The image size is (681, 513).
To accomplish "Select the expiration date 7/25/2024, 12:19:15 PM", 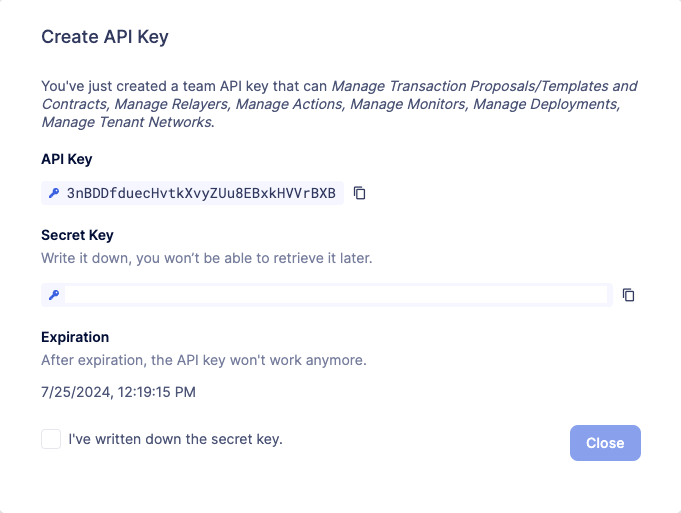I will pyautogui.click(x=118, y=392).
